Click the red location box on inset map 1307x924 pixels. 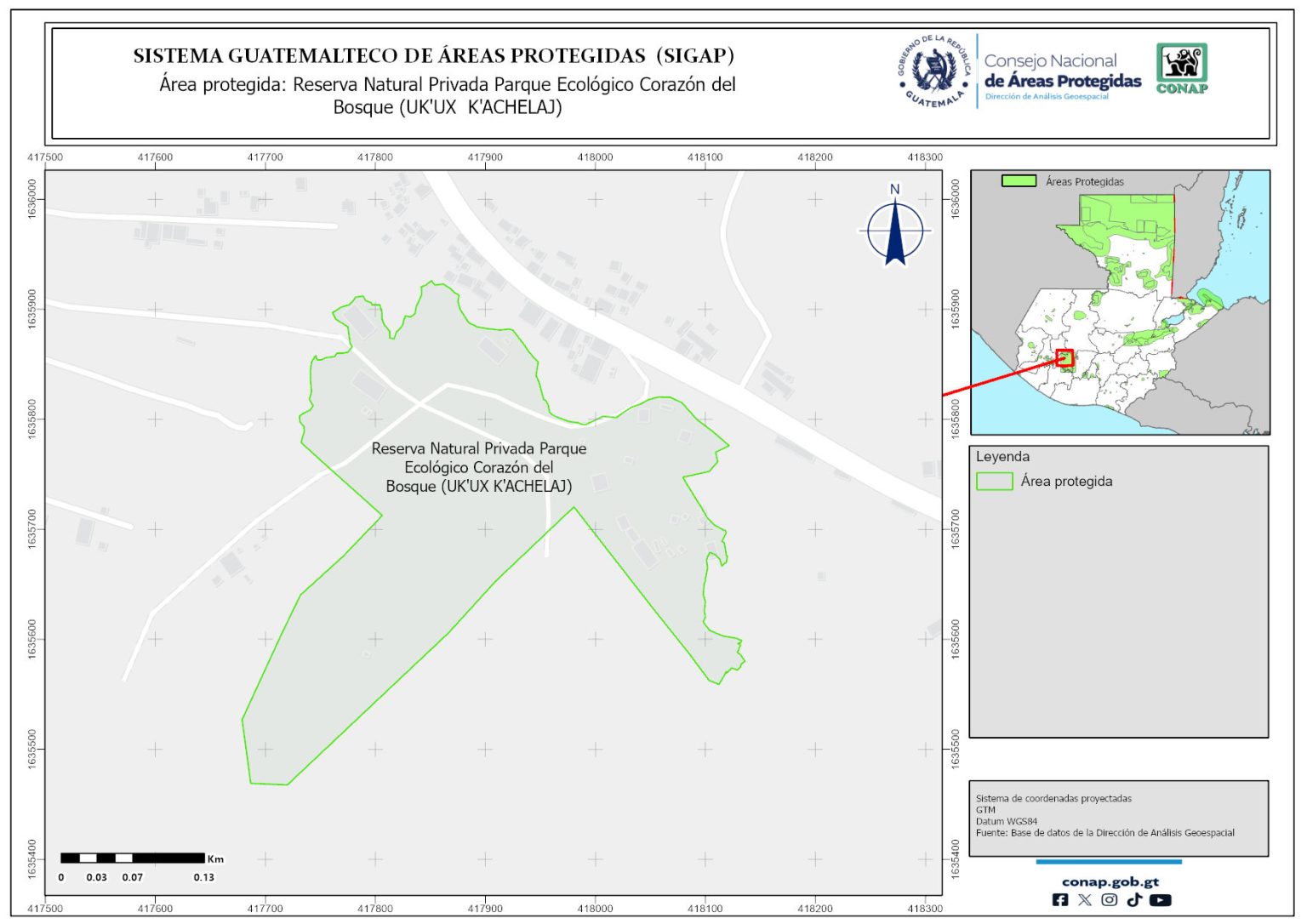pos(1064,358)
